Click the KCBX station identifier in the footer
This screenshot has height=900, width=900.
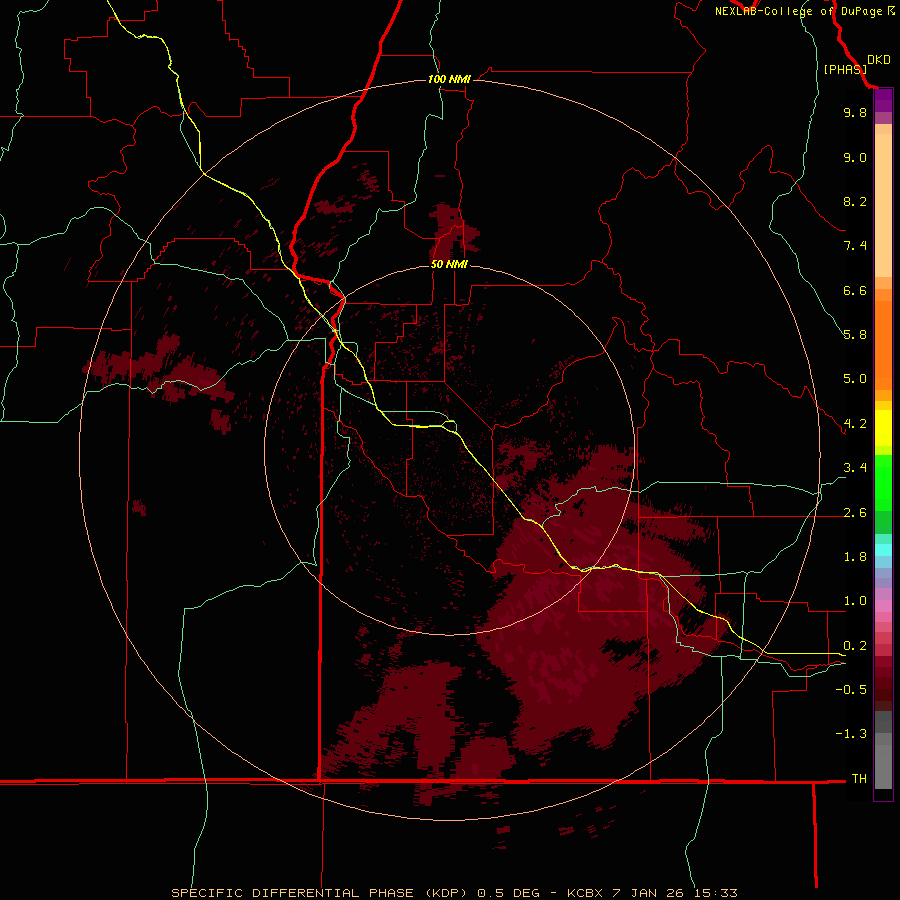pos(585,893)
